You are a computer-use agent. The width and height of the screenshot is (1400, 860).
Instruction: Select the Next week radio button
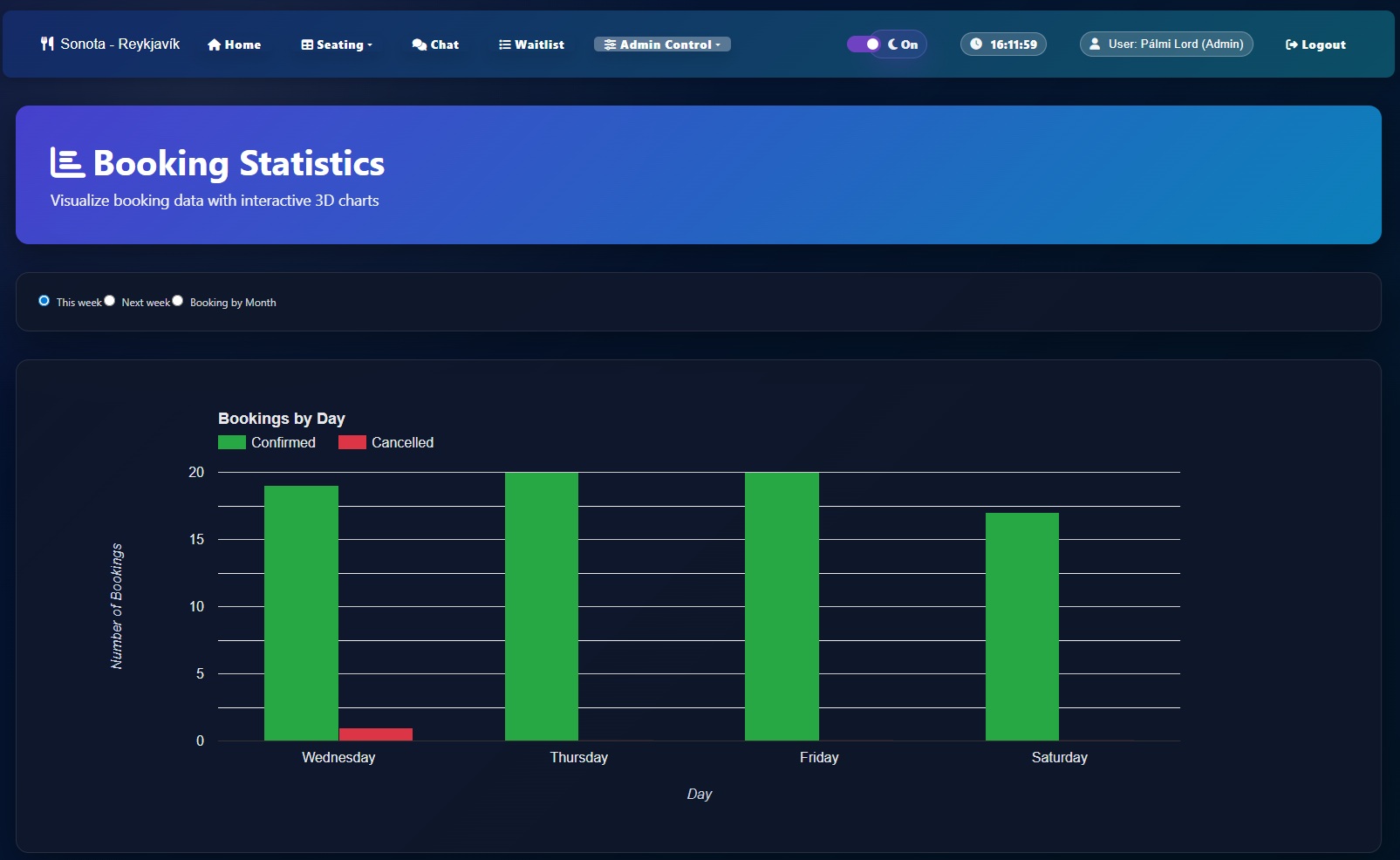tap(110, 301)
